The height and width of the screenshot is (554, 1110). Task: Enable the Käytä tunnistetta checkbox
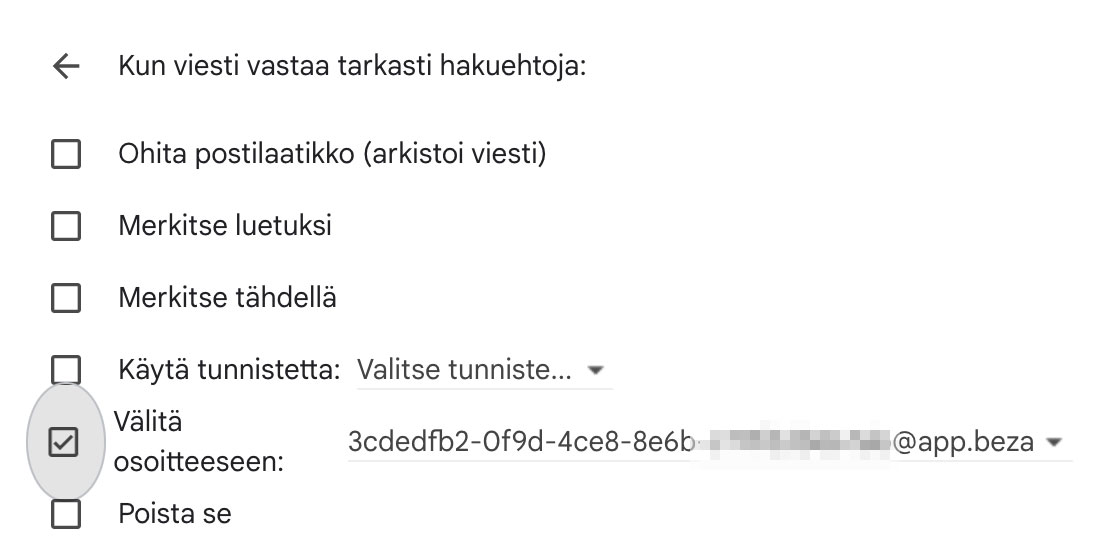[x=66, y=370]
